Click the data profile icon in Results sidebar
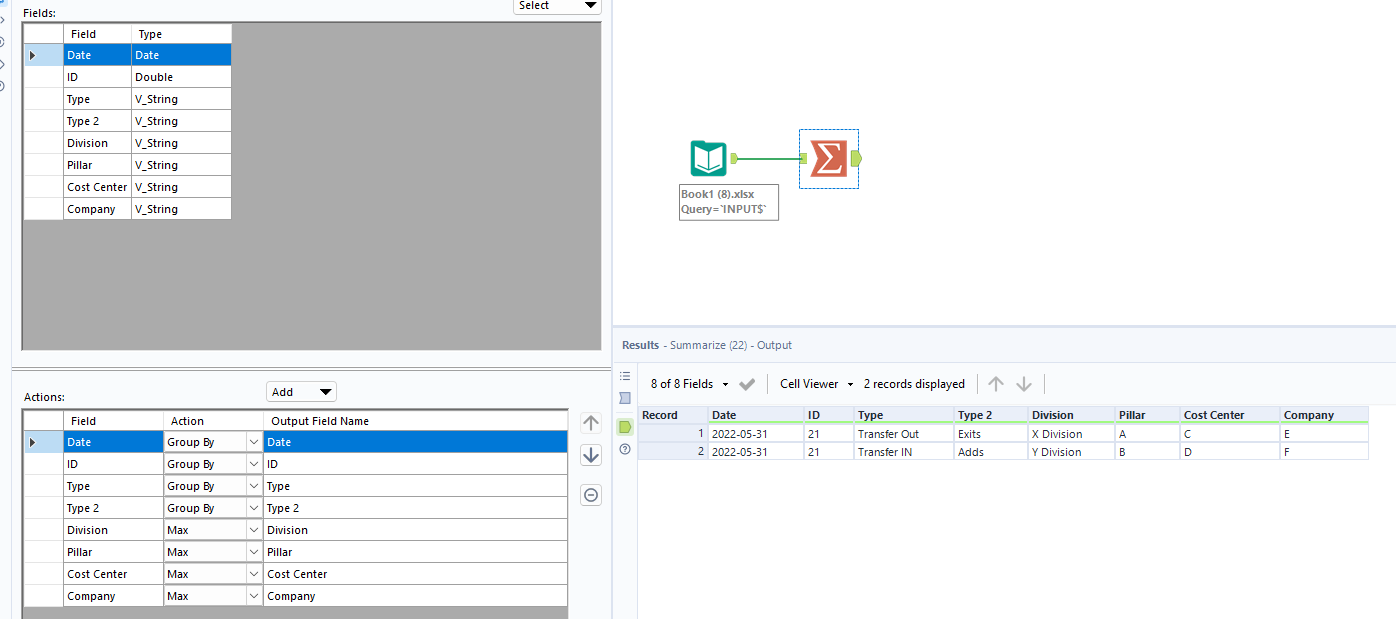The width and height of the screenshot is (1396, 619). point(625,398)
